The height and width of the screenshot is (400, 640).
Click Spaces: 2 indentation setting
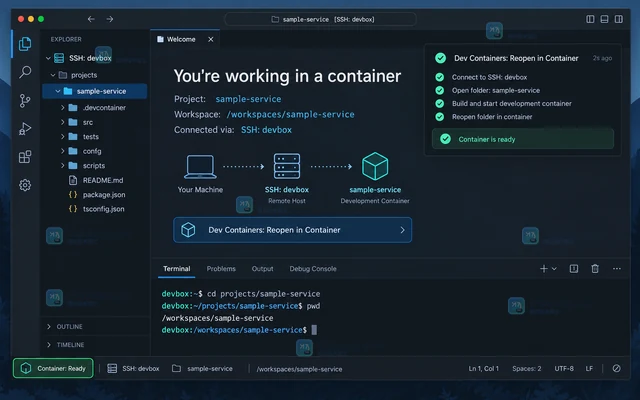[x=527, y=369]
